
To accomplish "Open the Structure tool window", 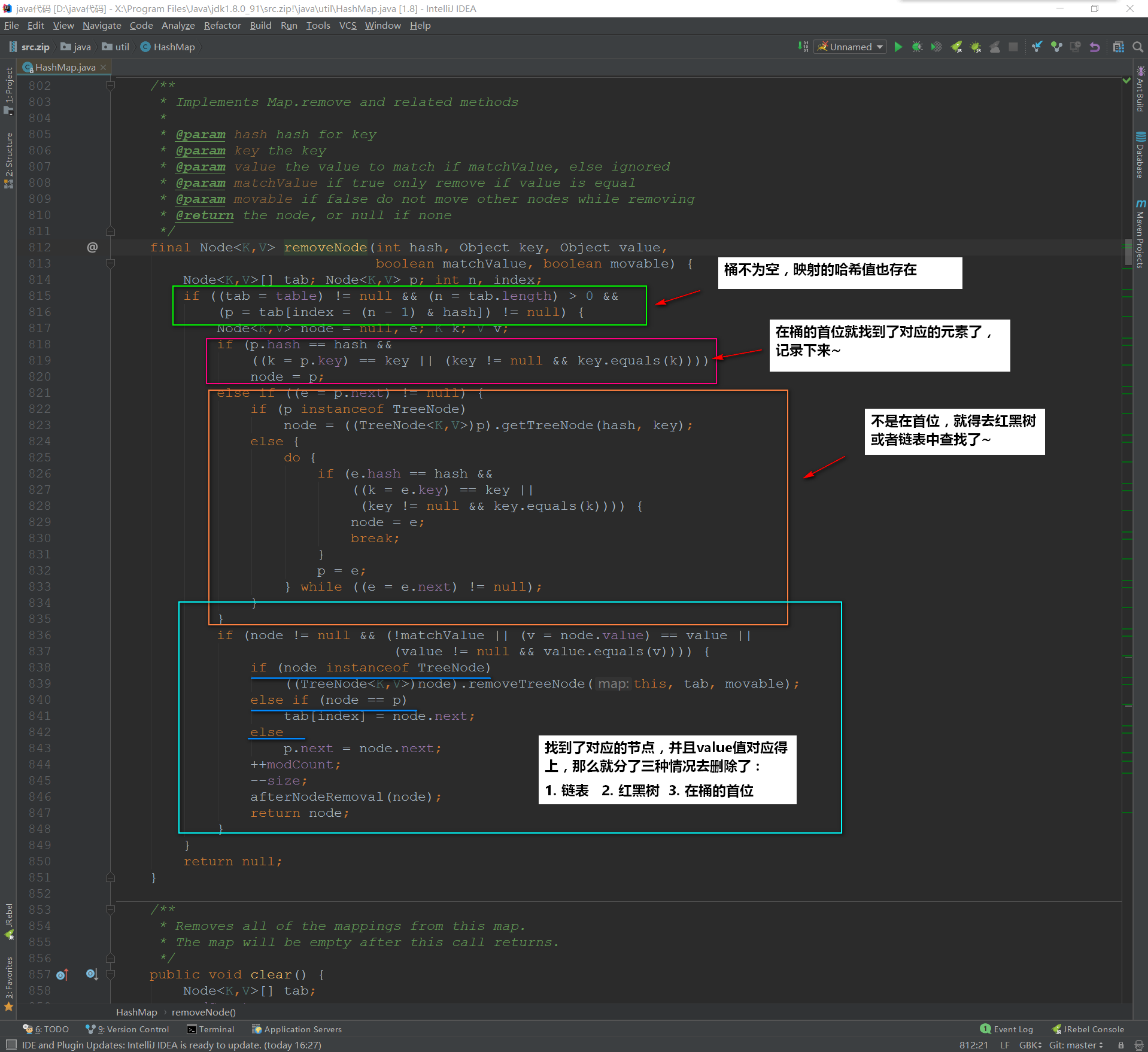I will (8, 160).
